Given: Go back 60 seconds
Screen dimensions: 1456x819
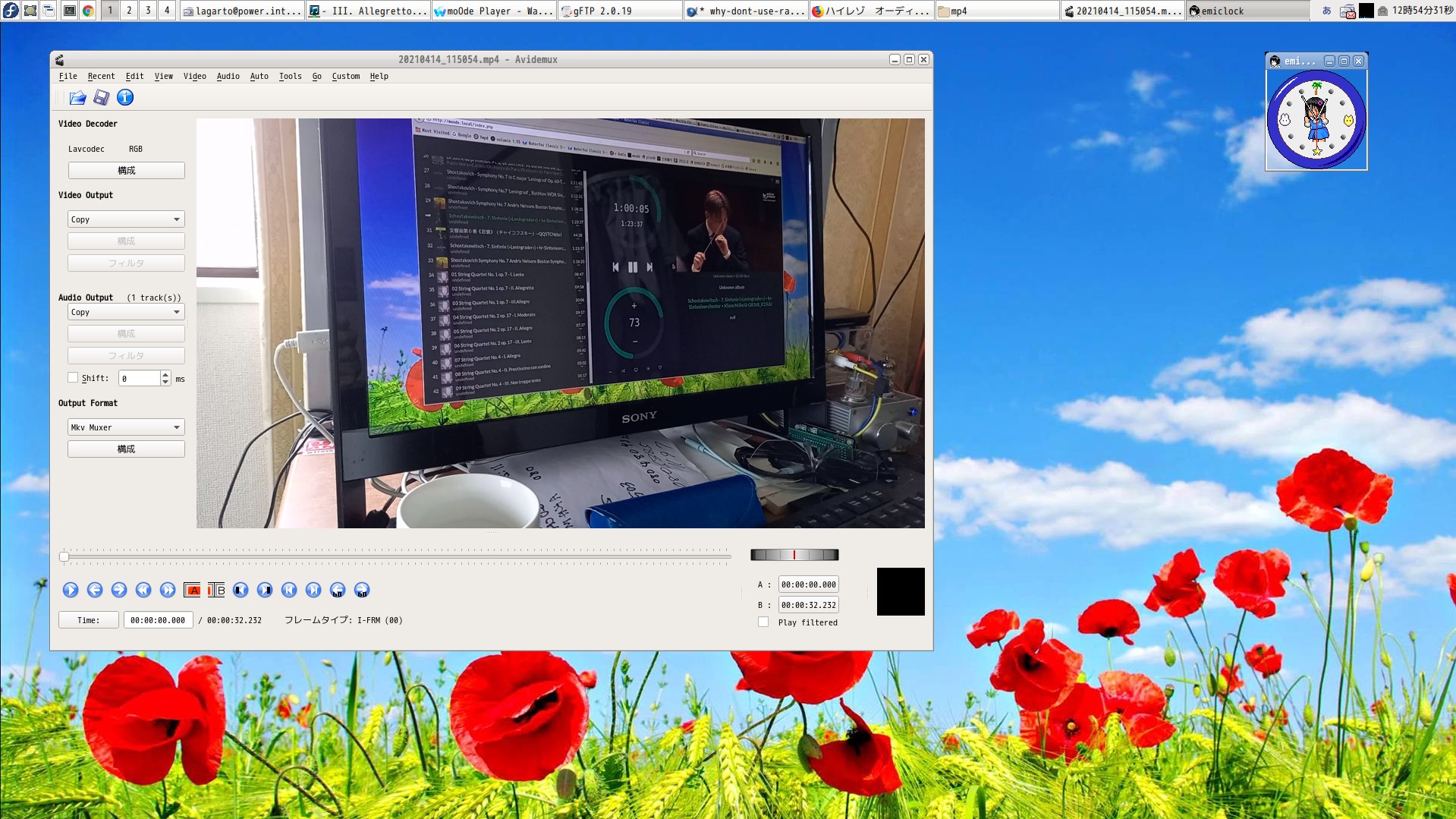Looking at the screenshot, I should click(338, 590).
